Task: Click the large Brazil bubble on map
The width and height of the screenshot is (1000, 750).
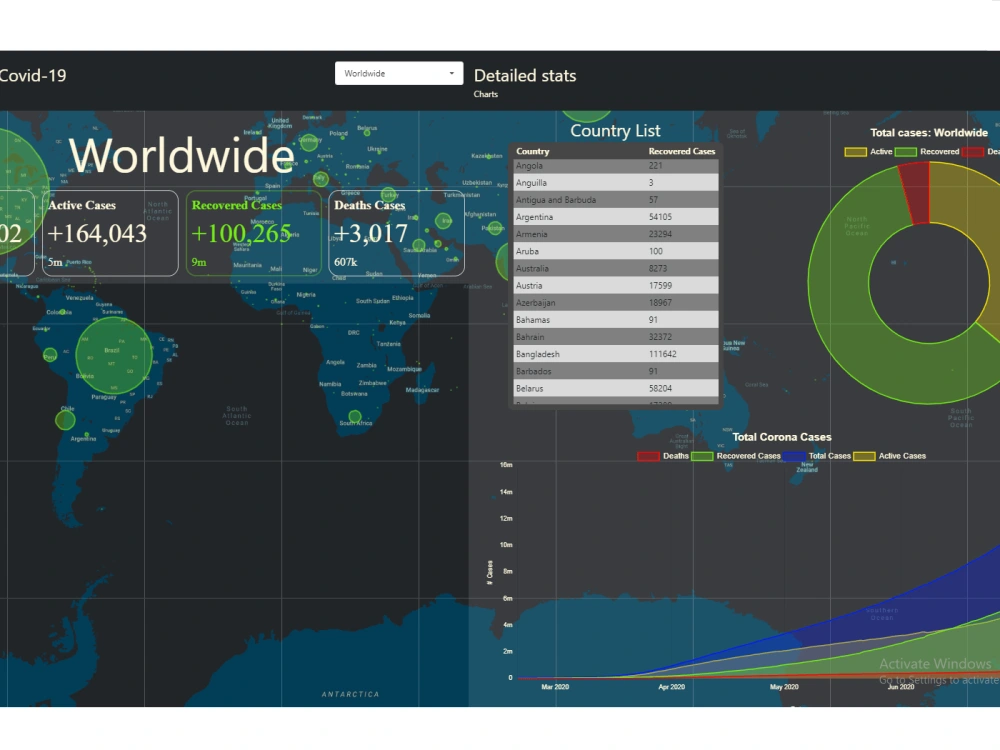Action: pos(114,356)
